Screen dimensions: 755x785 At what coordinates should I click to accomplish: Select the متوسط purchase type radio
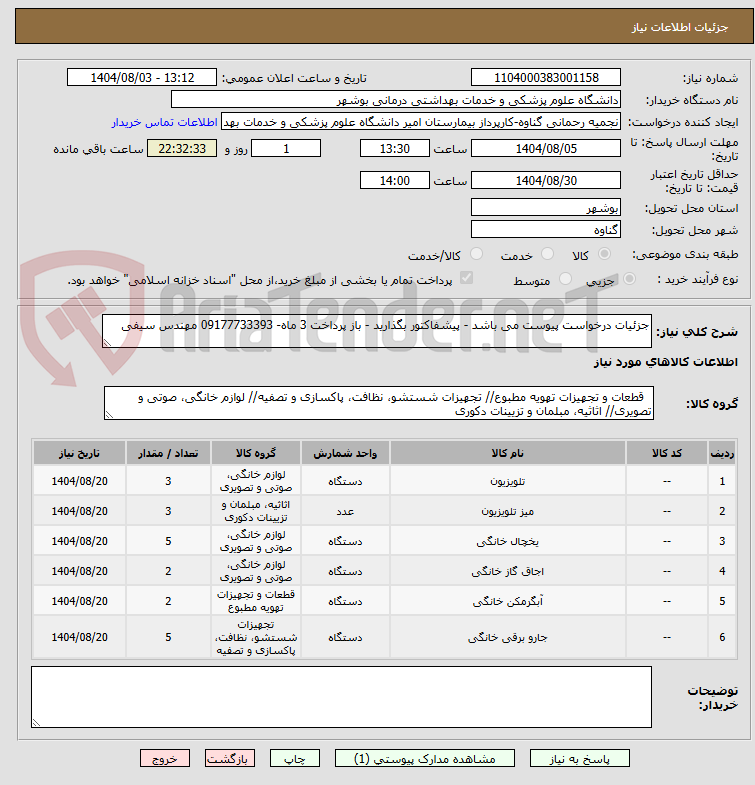(565, 278)
